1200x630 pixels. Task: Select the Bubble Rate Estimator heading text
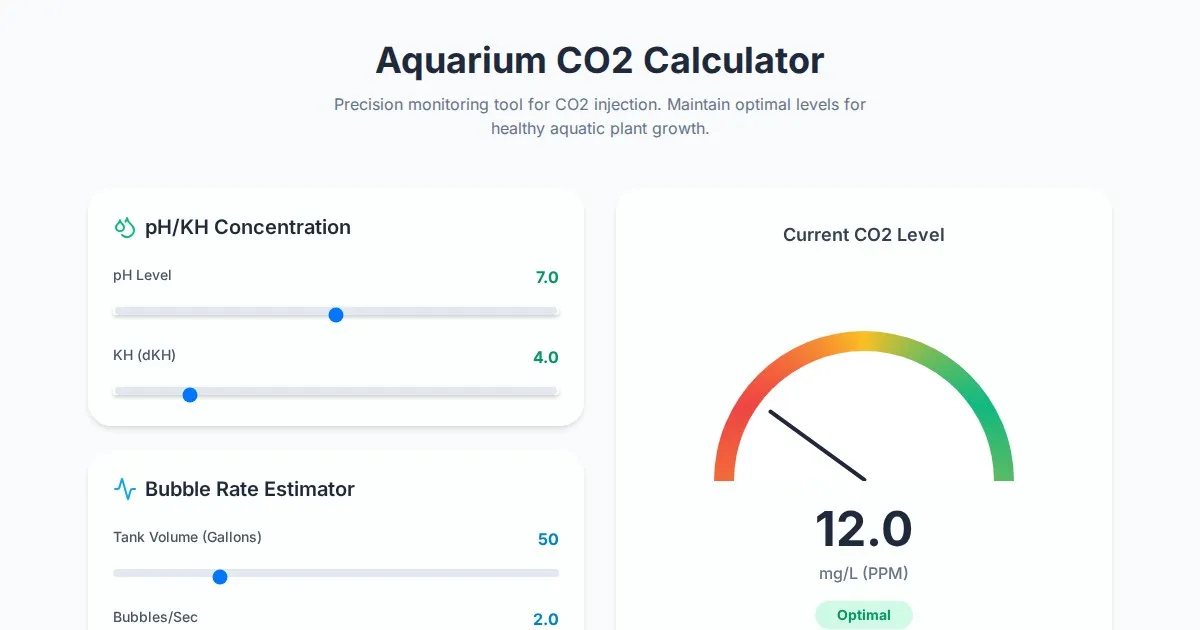[250, 489]
